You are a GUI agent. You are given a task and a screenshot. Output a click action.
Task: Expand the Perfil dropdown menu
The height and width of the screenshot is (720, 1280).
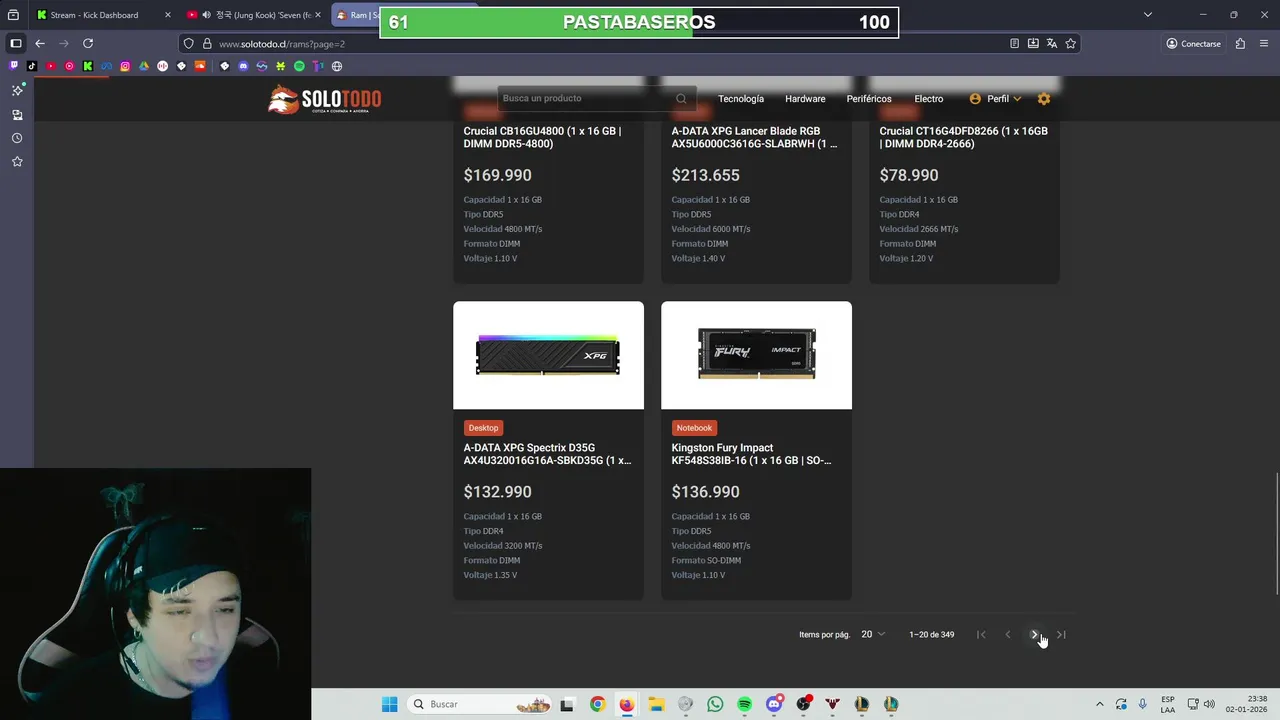tap(996, 99)
